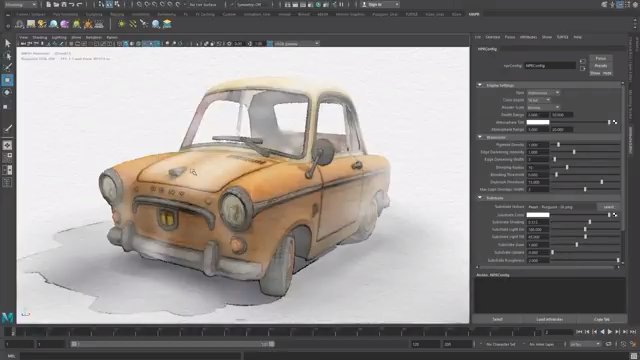Open the Substrate Color swatch

pyautogui.click(x=538, y=215)
